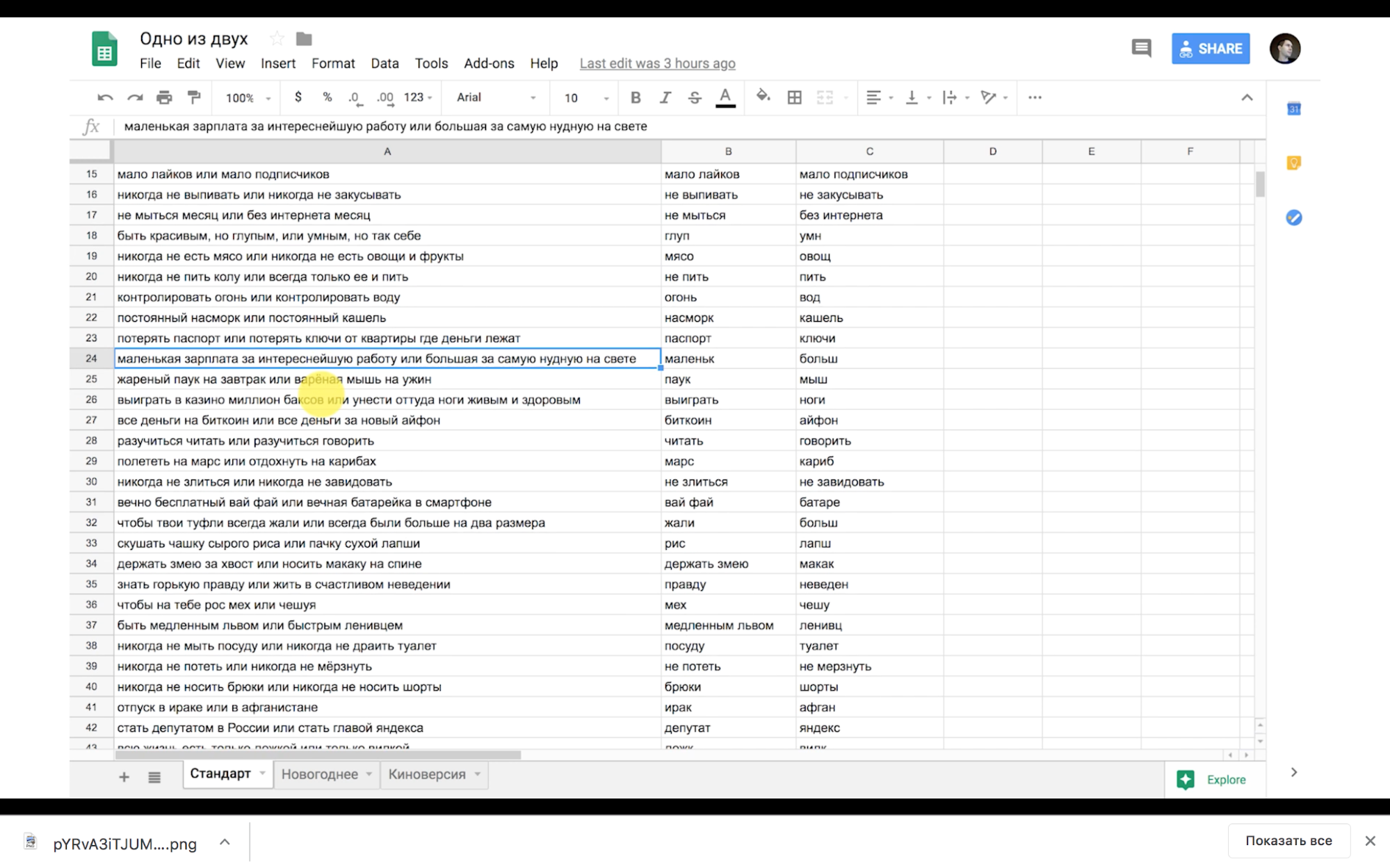This screenshot has height=868, width=1390.
Task: Open the zoom 100% dropdown
Action: tap(248, 98)
